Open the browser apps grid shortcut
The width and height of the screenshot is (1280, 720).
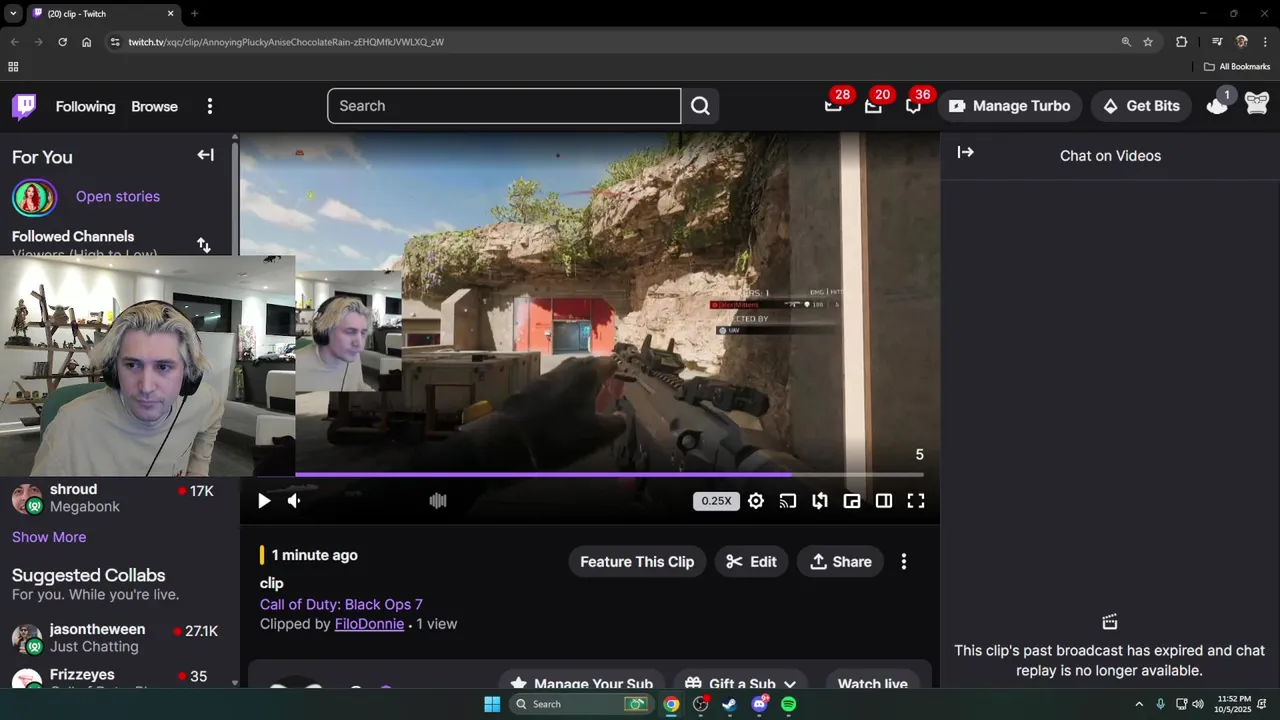tap(13, 67)
